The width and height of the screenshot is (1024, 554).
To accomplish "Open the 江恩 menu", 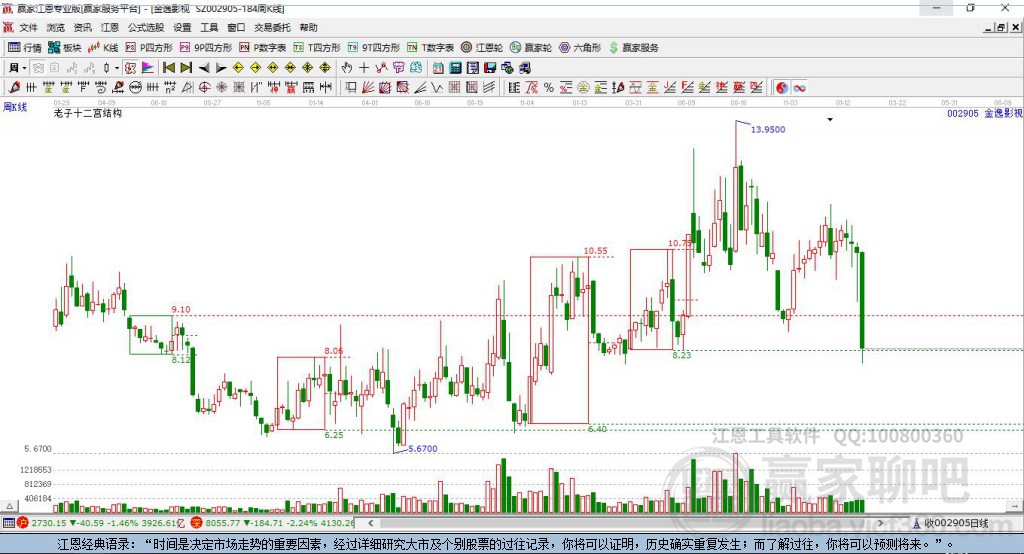I will coord(110,27).
